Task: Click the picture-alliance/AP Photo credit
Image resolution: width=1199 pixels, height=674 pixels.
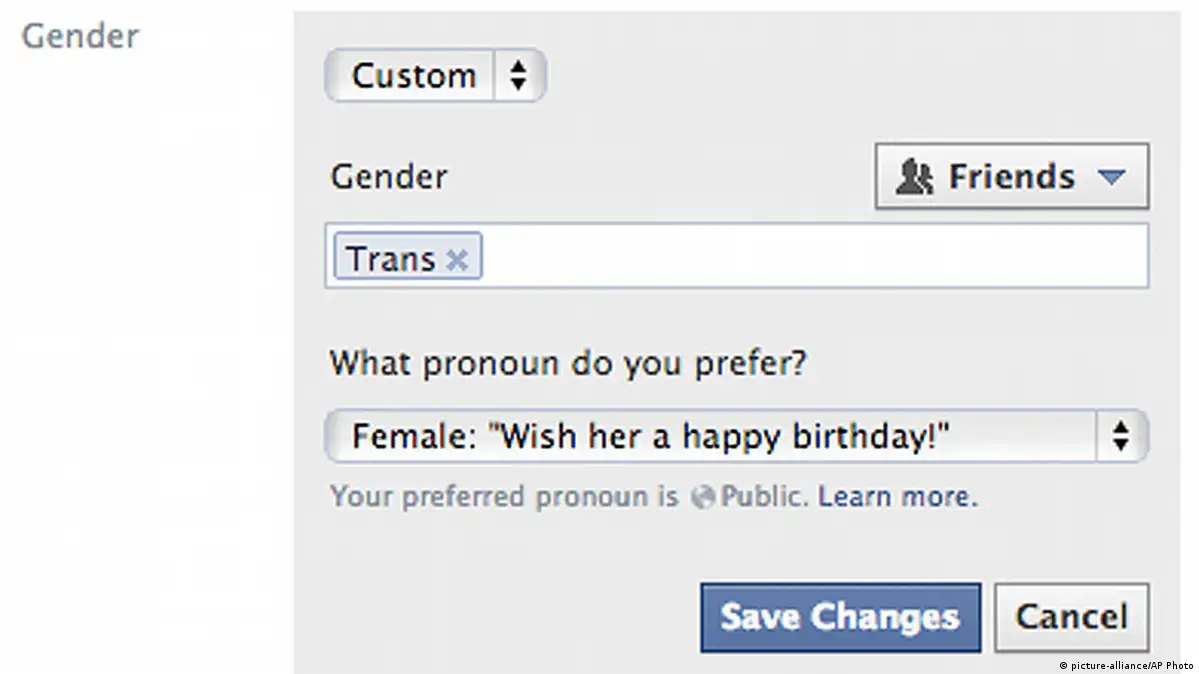Action: point(1124,664)
